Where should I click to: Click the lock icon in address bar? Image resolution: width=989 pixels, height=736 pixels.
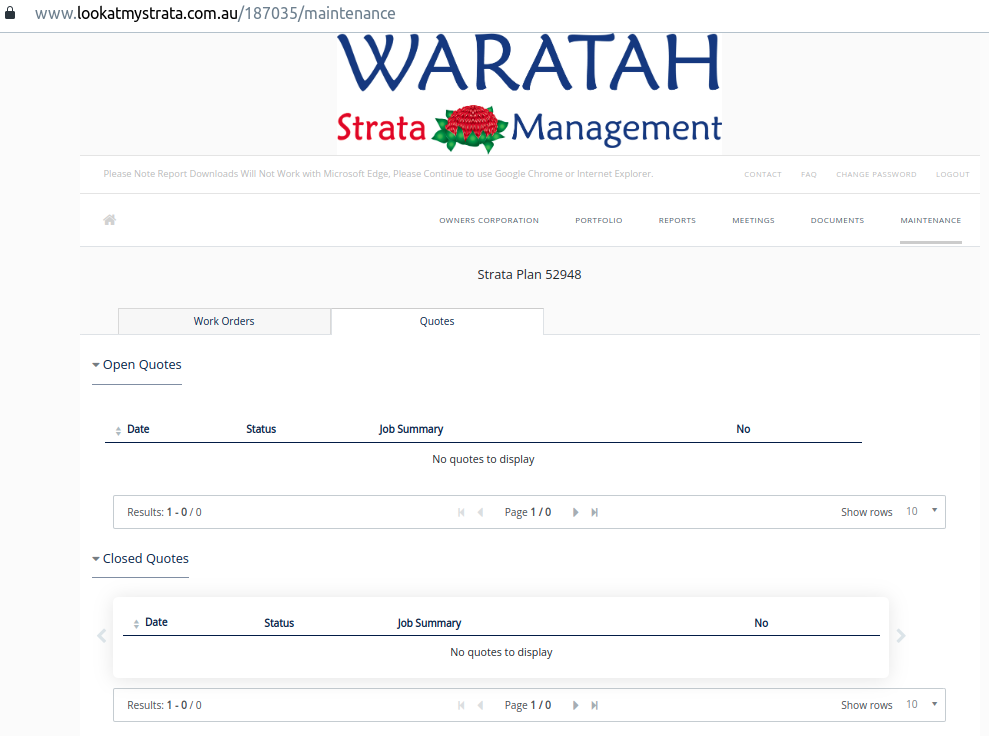pyautogui.click(x=10, y=13)
